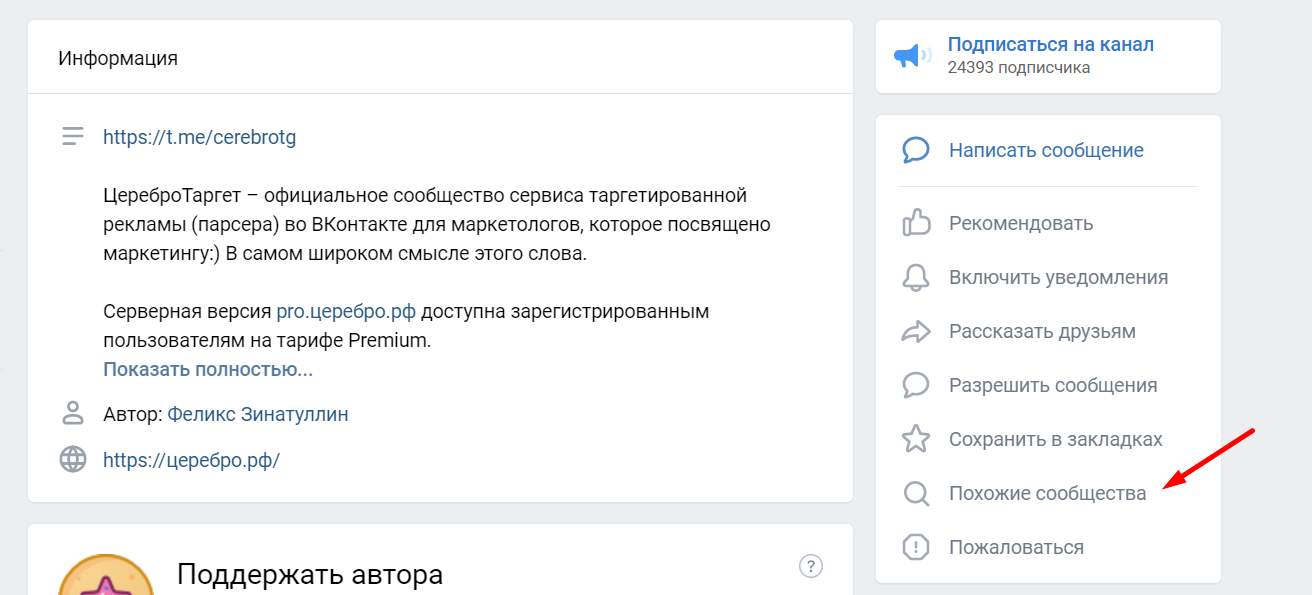1312x595 pixels.
Task: Open author Феликс Зинатуллин profile
Action: [258, 414]
